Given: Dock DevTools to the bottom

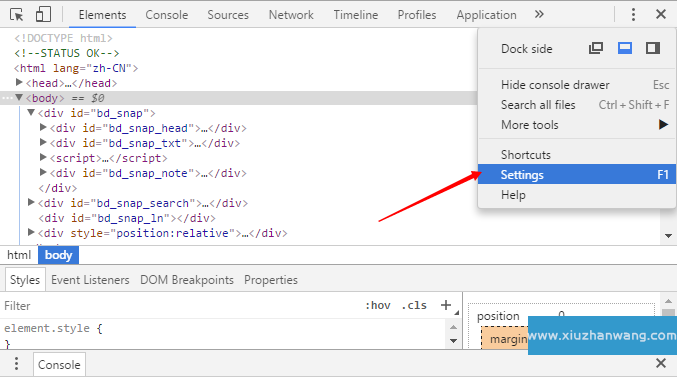Looking at the screenshot, I should 625,48.
